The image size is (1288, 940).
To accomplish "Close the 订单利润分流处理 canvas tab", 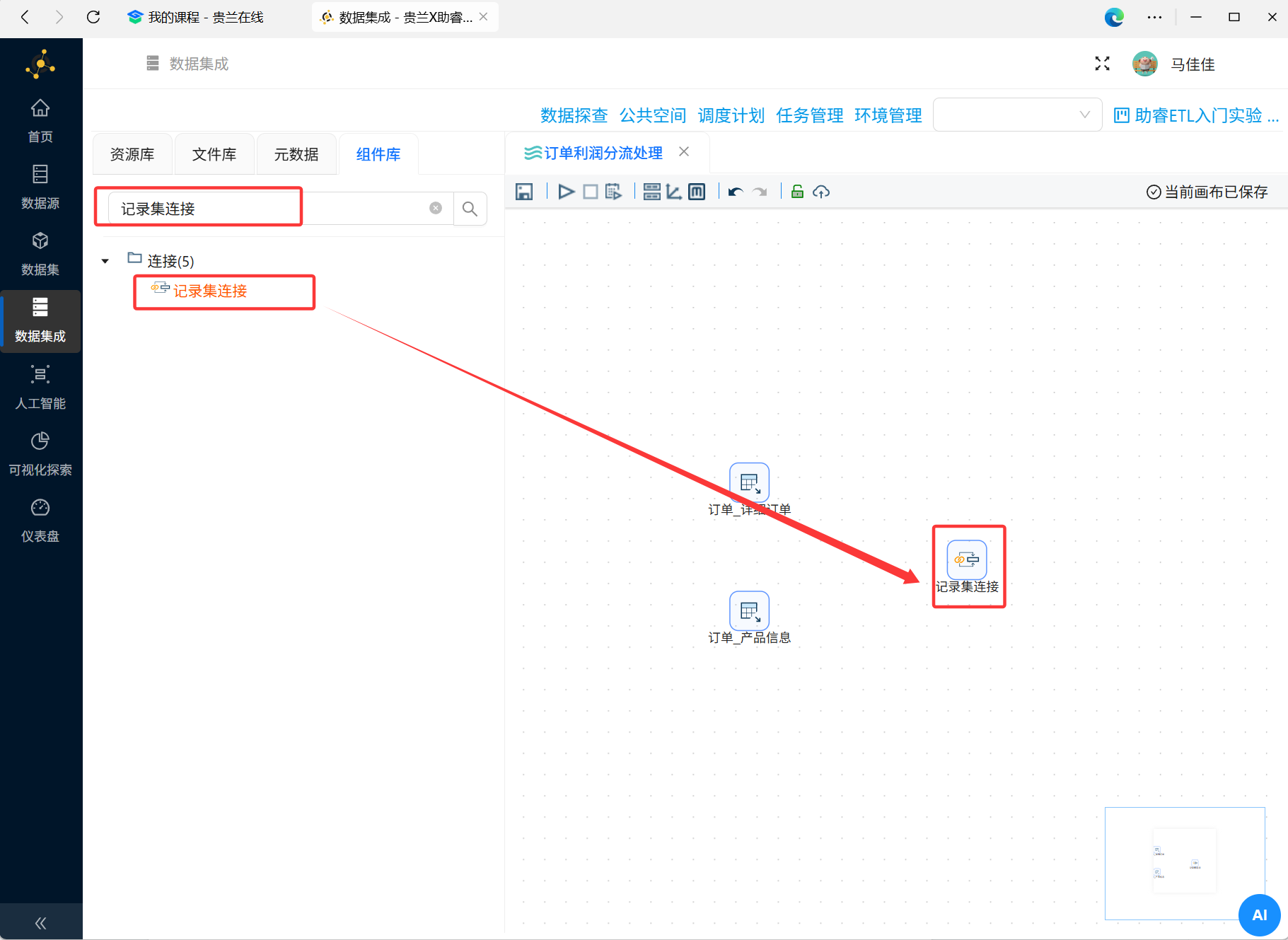I will coord(684,151).
